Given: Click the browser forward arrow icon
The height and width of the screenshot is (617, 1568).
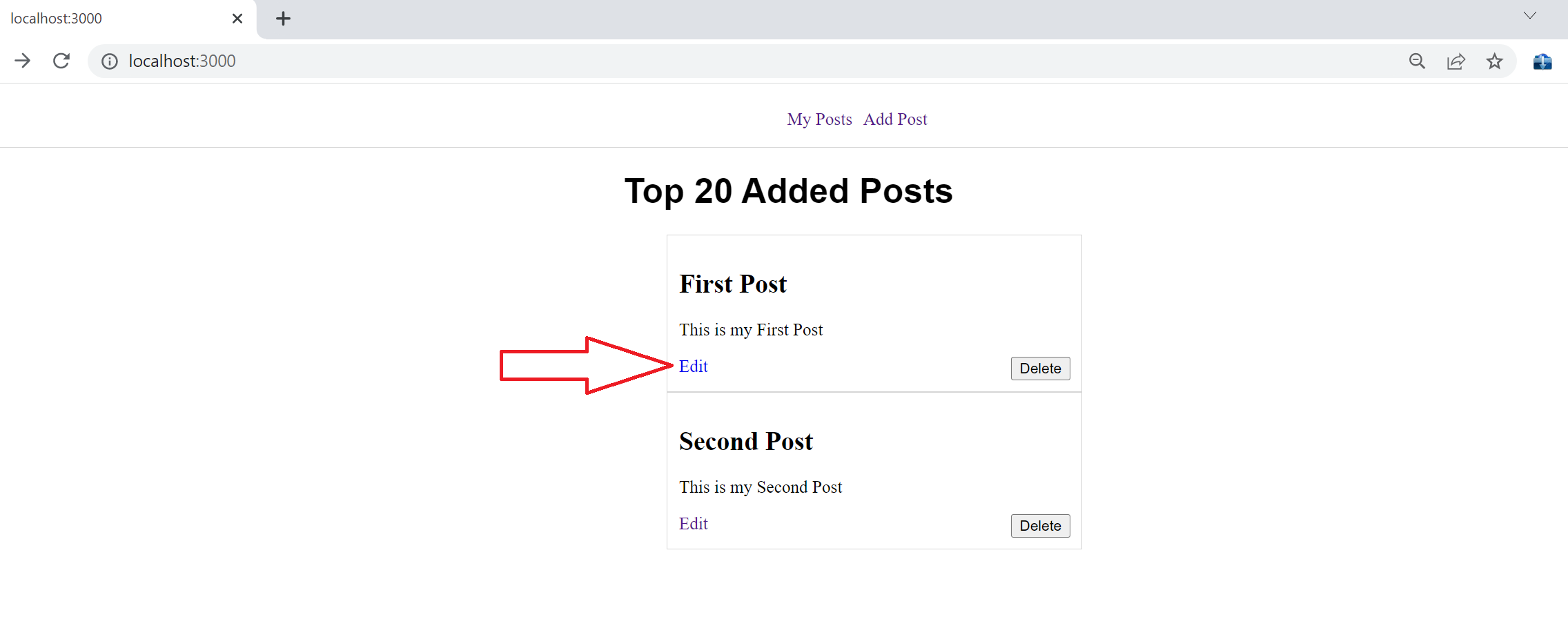Looking at the screenshot, I should click(22, 61).
